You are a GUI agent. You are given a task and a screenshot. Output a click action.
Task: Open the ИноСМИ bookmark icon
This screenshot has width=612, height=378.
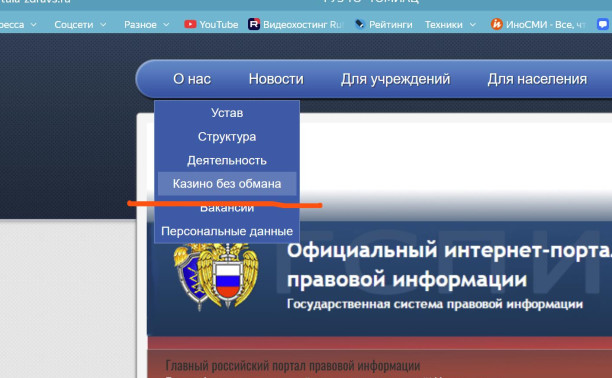496,25
